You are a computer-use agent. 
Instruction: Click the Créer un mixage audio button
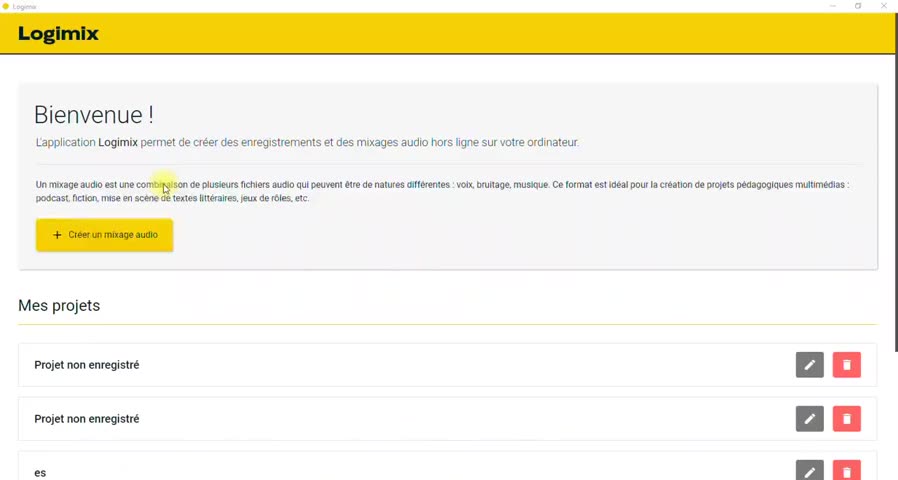click(104, 235)
